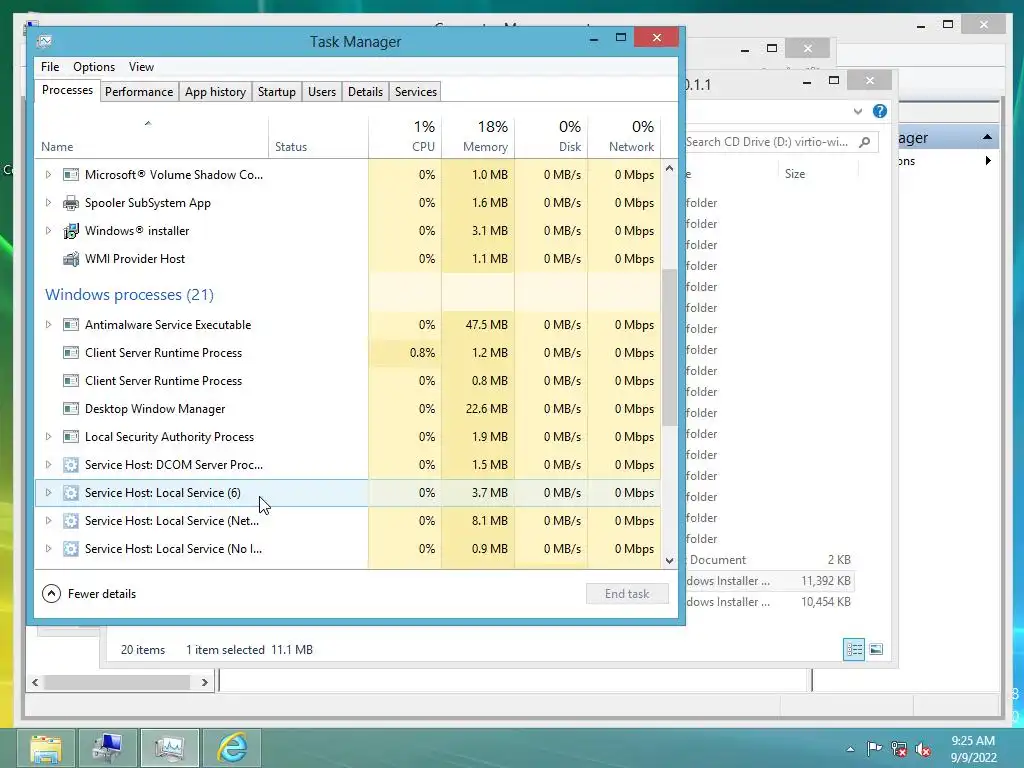Click the Fewer details button
This screenshot has height=768, width=1024.
click(x=89, y=594)
